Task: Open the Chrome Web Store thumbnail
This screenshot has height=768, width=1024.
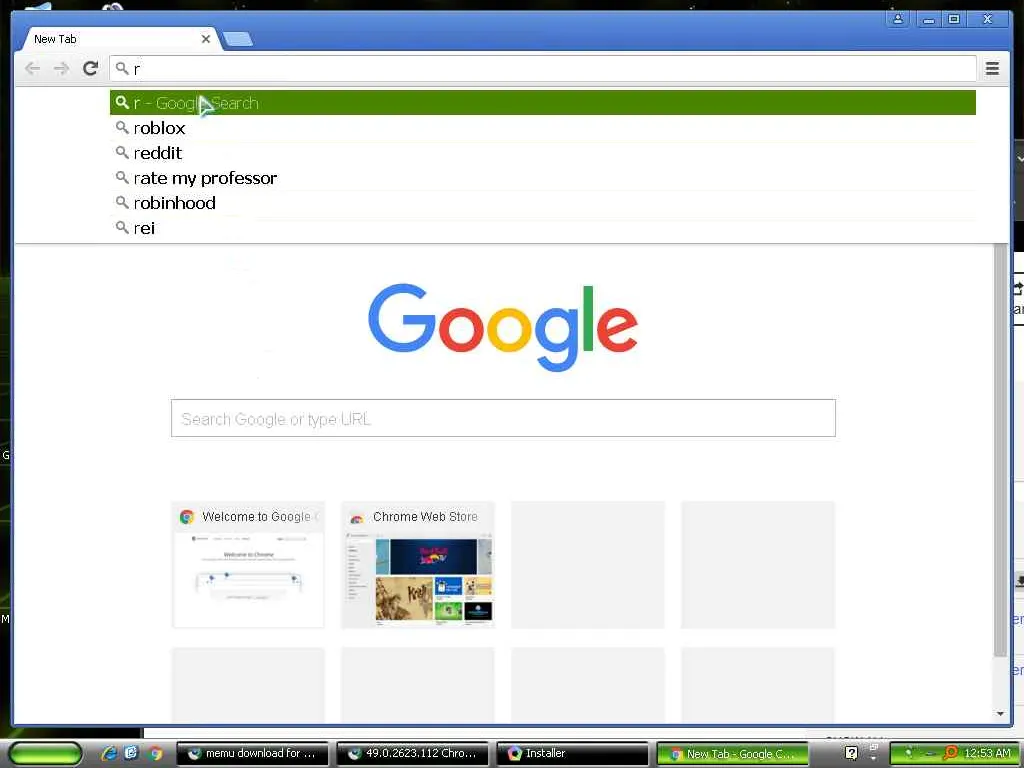Action: click(418, 565)
